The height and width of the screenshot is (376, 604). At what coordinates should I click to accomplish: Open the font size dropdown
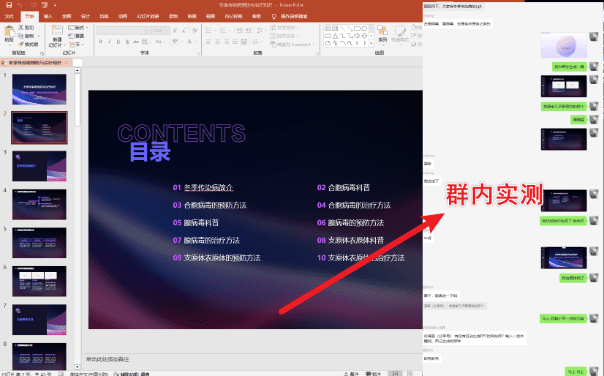(x=167, y=30)
